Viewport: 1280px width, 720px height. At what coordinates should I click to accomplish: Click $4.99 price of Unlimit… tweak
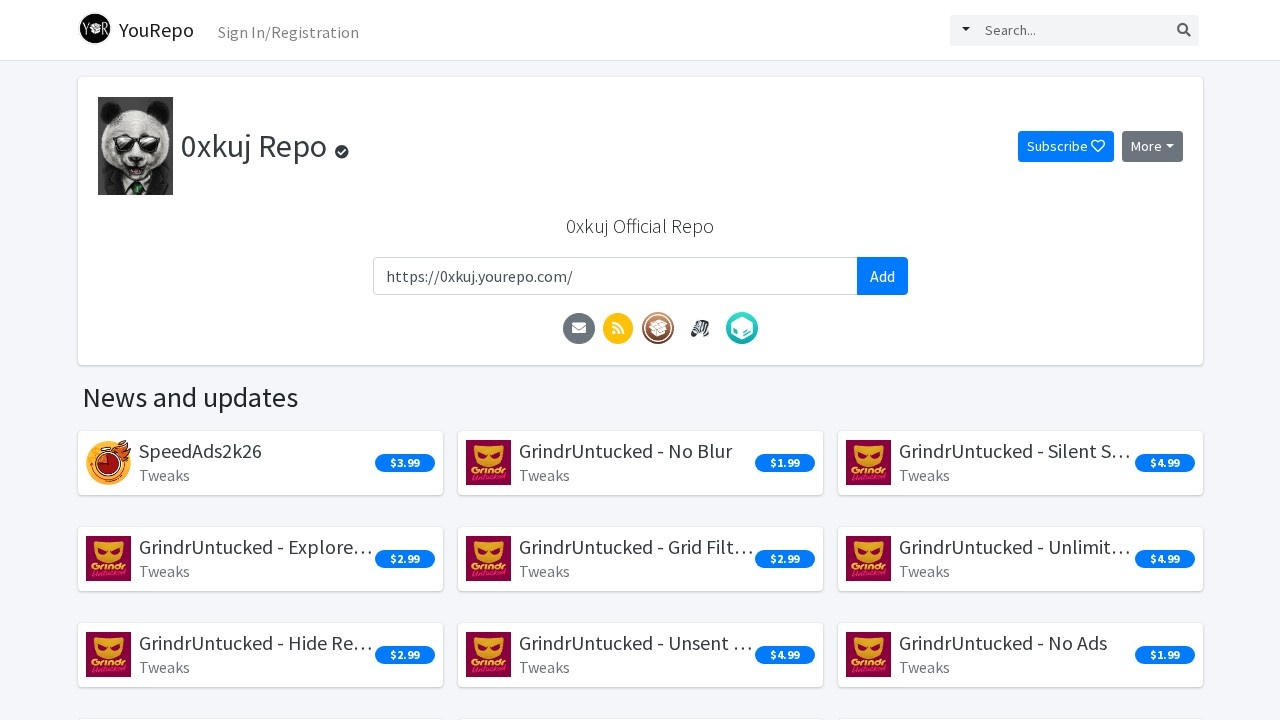tap(1165, 559)
